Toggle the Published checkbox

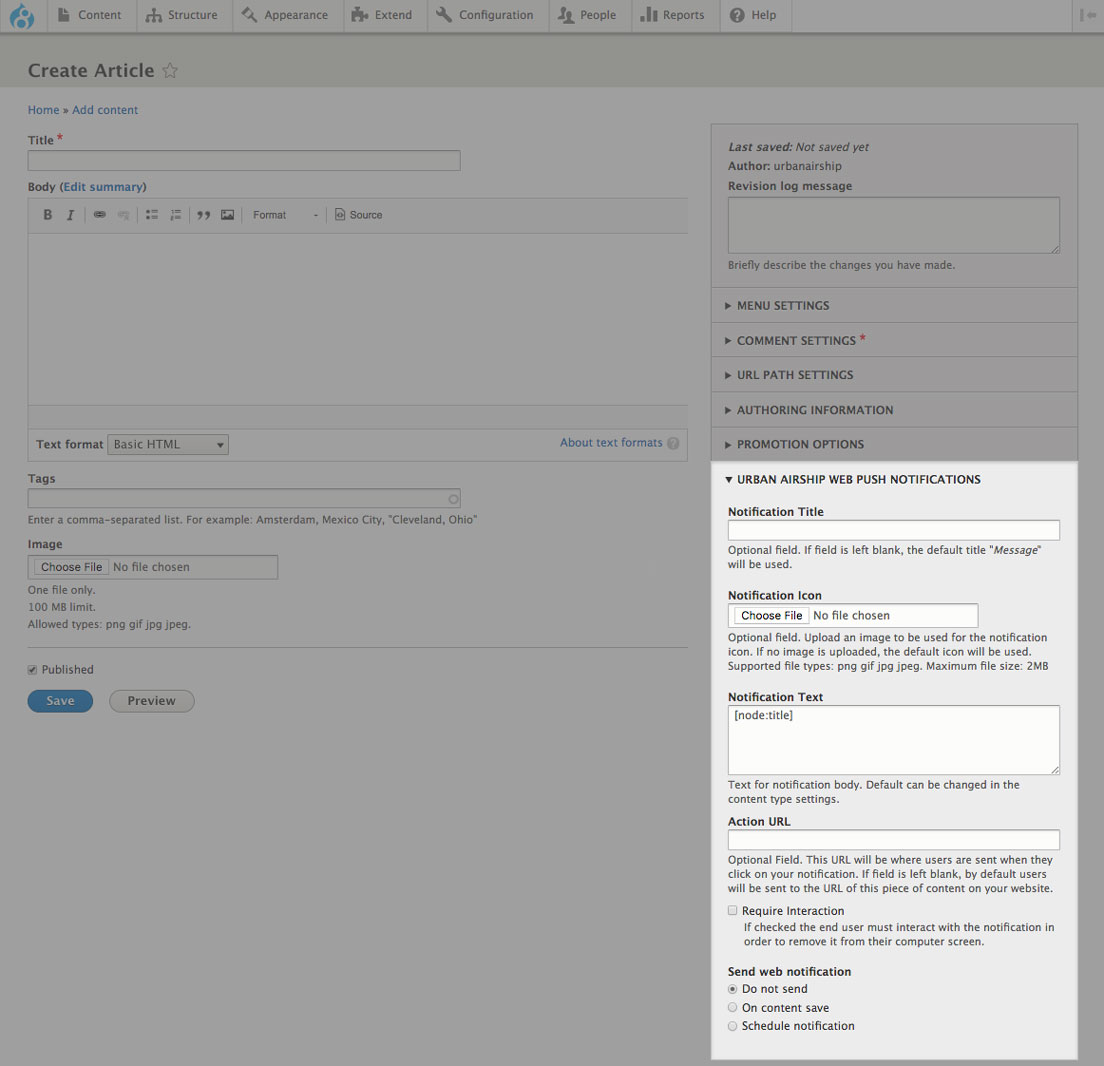32,670
